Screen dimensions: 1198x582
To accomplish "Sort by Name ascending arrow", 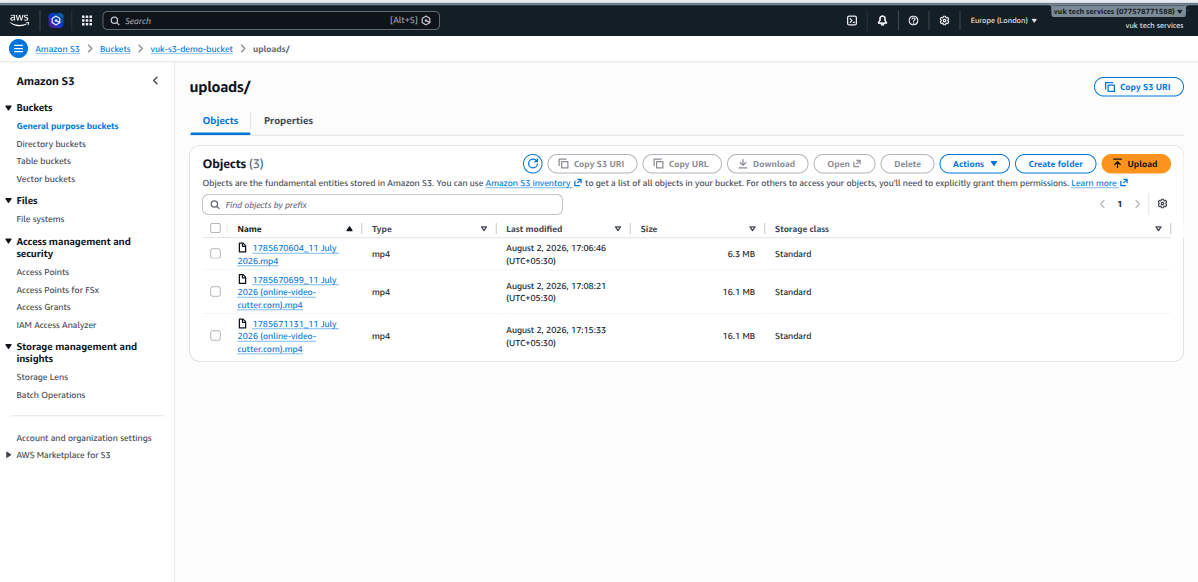I will 349,229.
